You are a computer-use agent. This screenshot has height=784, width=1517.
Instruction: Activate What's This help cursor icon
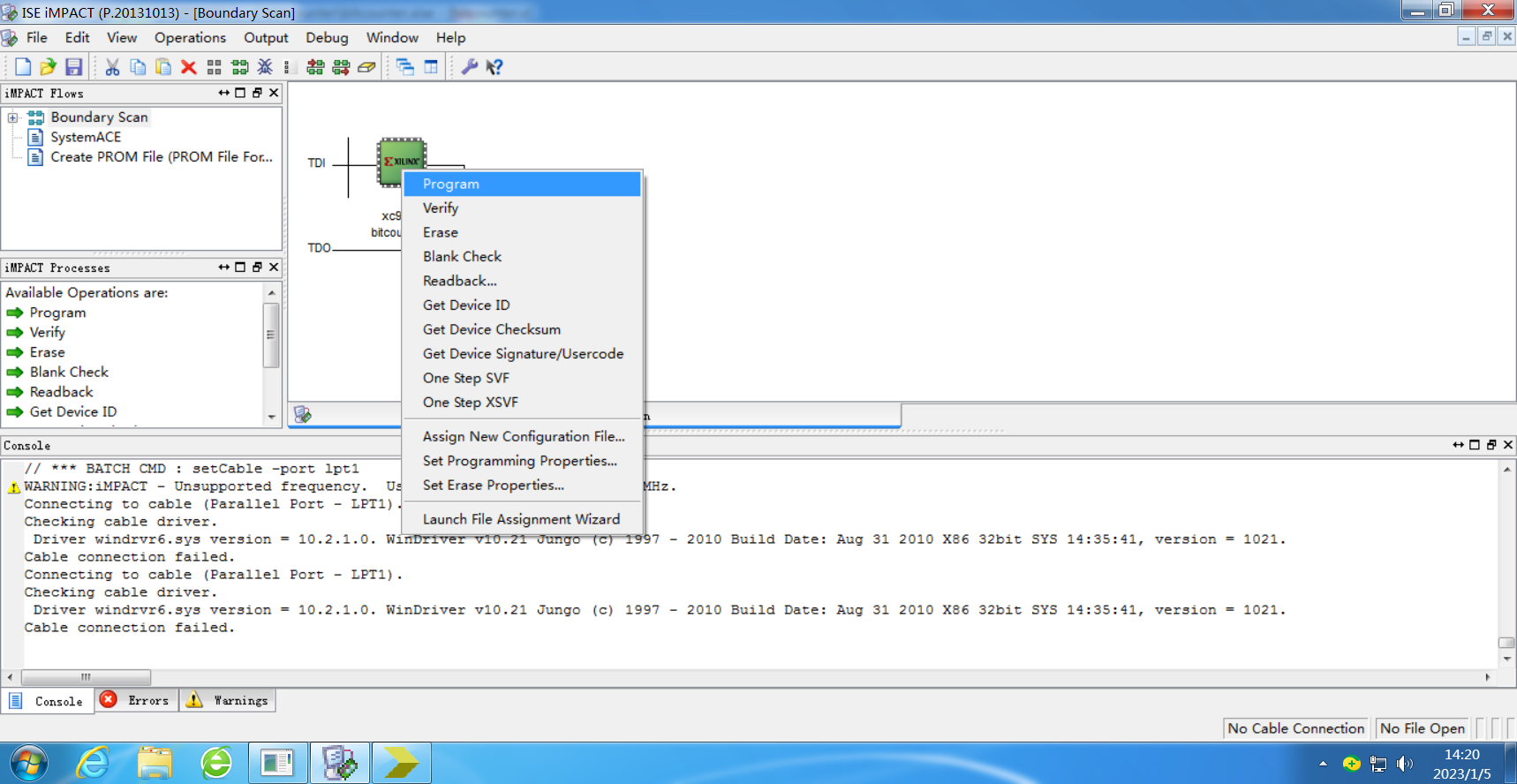[x=494, y=67]
